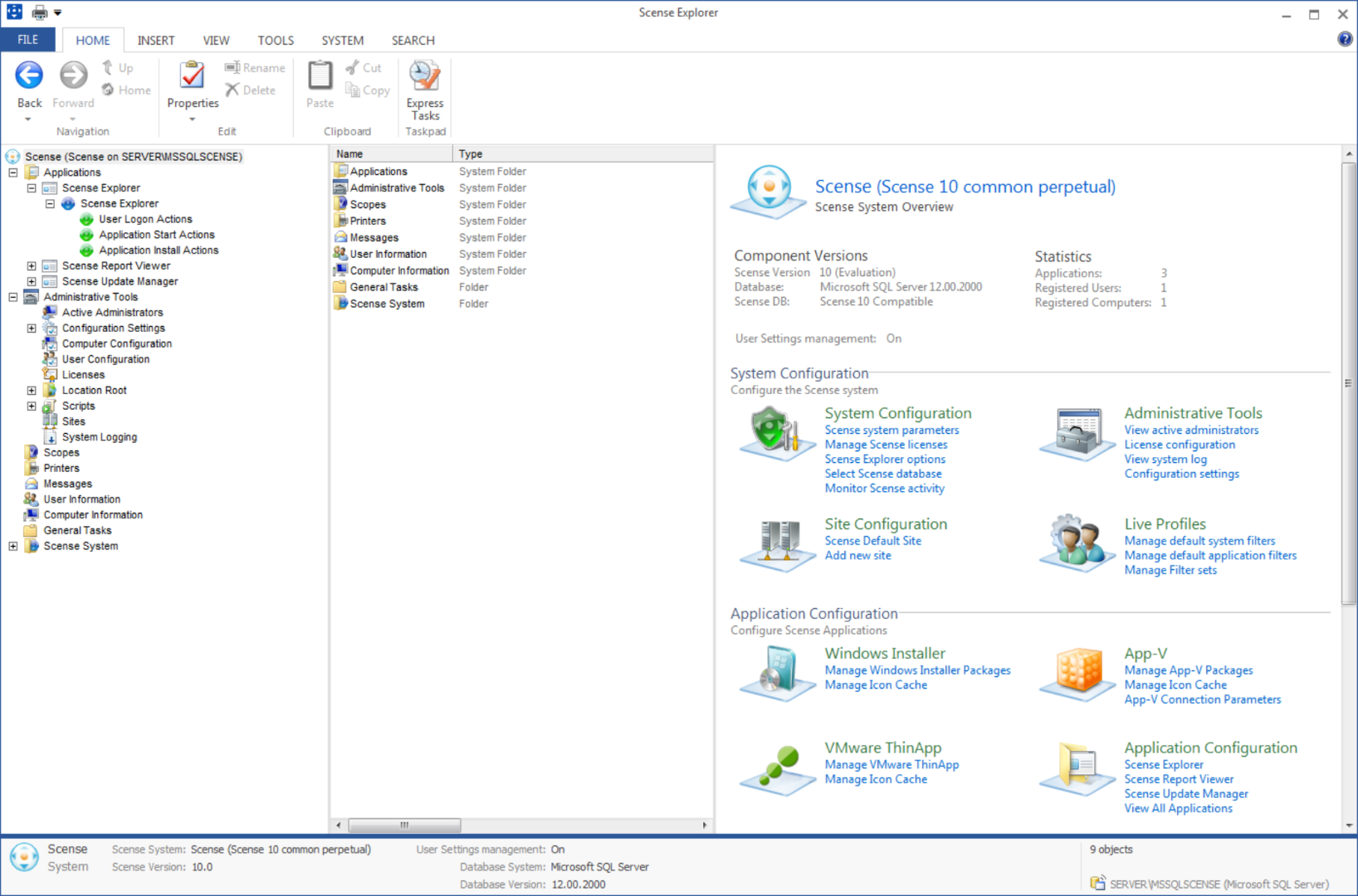Select Licenses in the tree
Viewport: 1358px width, 896px height.
point(83,375)
